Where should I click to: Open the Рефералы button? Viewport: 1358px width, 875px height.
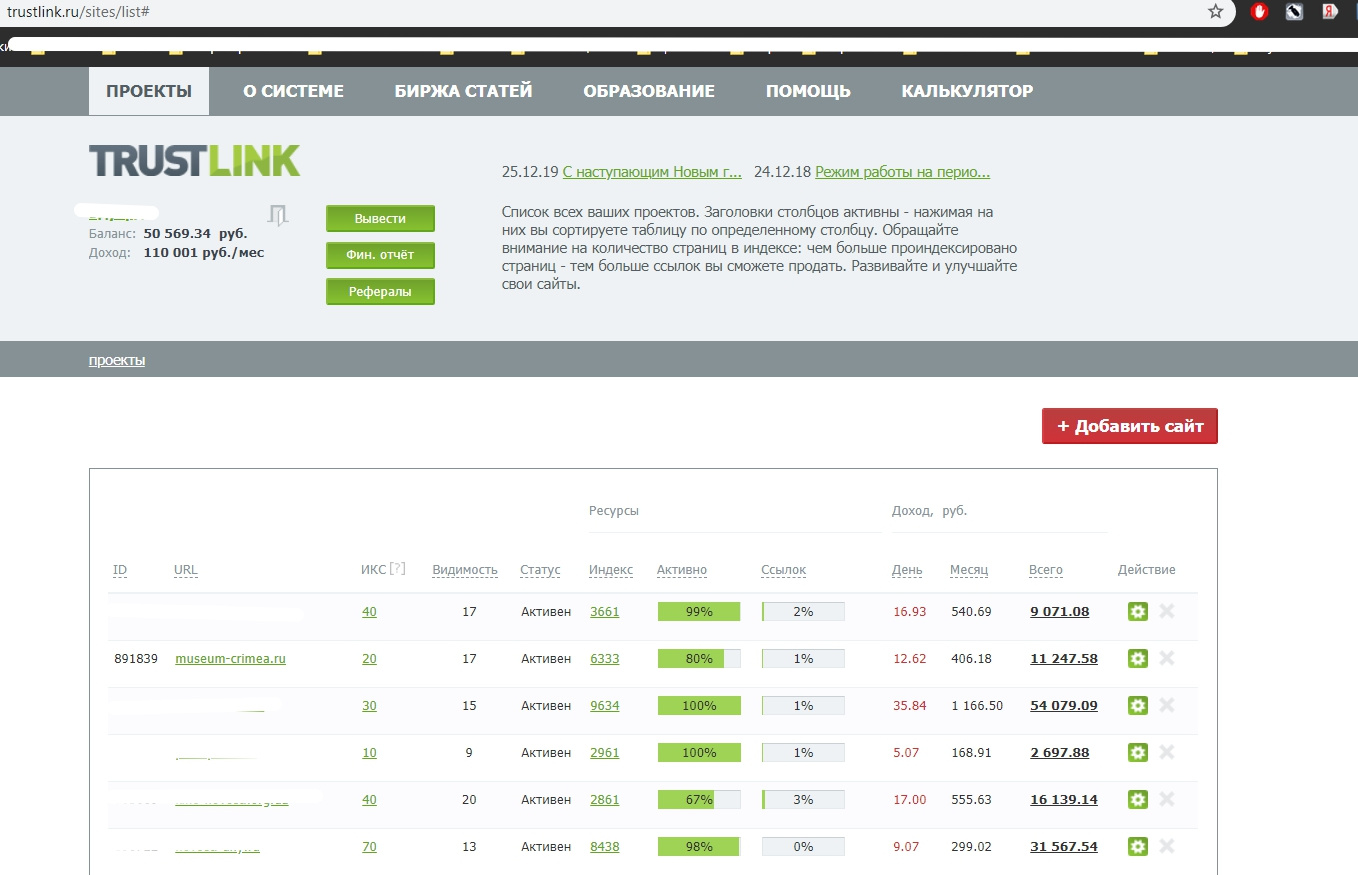380,292
